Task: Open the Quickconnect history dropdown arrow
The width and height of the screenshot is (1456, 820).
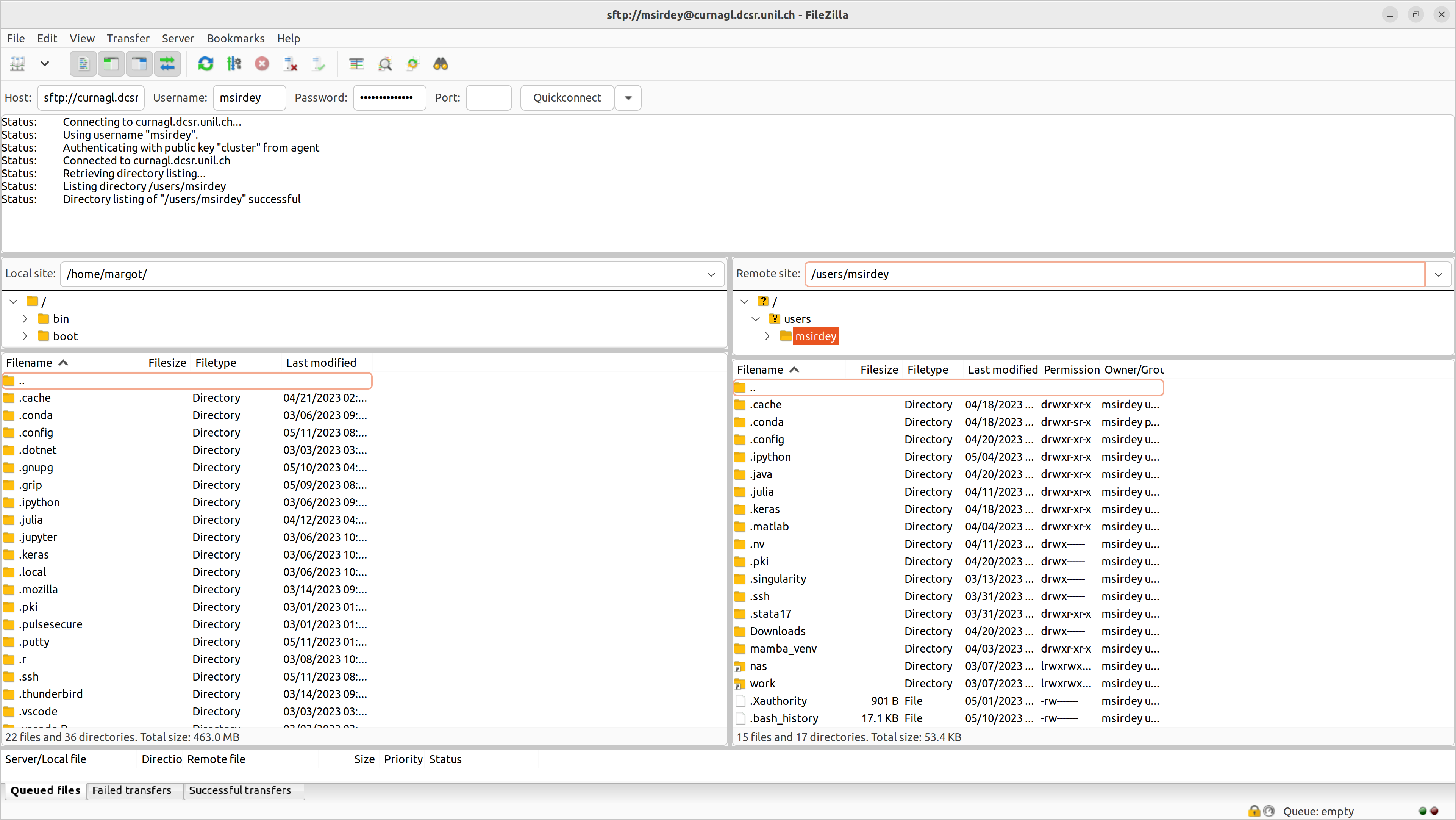Action: (628, 98)
